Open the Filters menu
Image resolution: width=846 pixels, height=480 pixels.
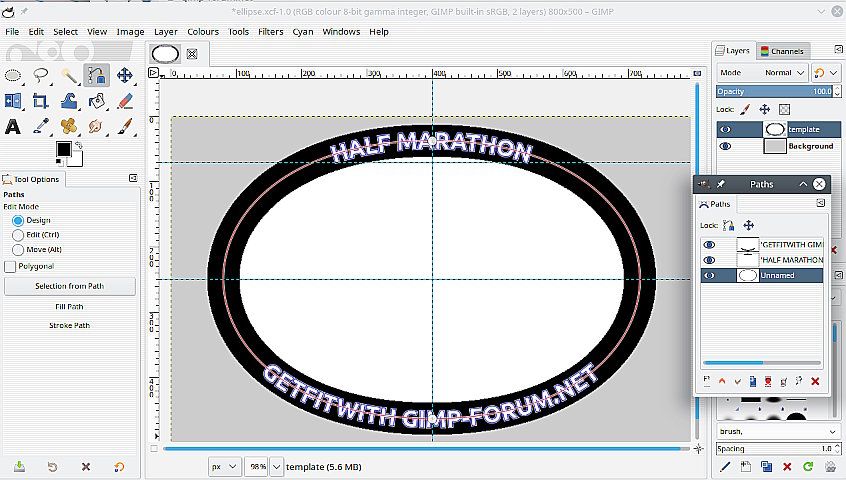coord(270,32)
